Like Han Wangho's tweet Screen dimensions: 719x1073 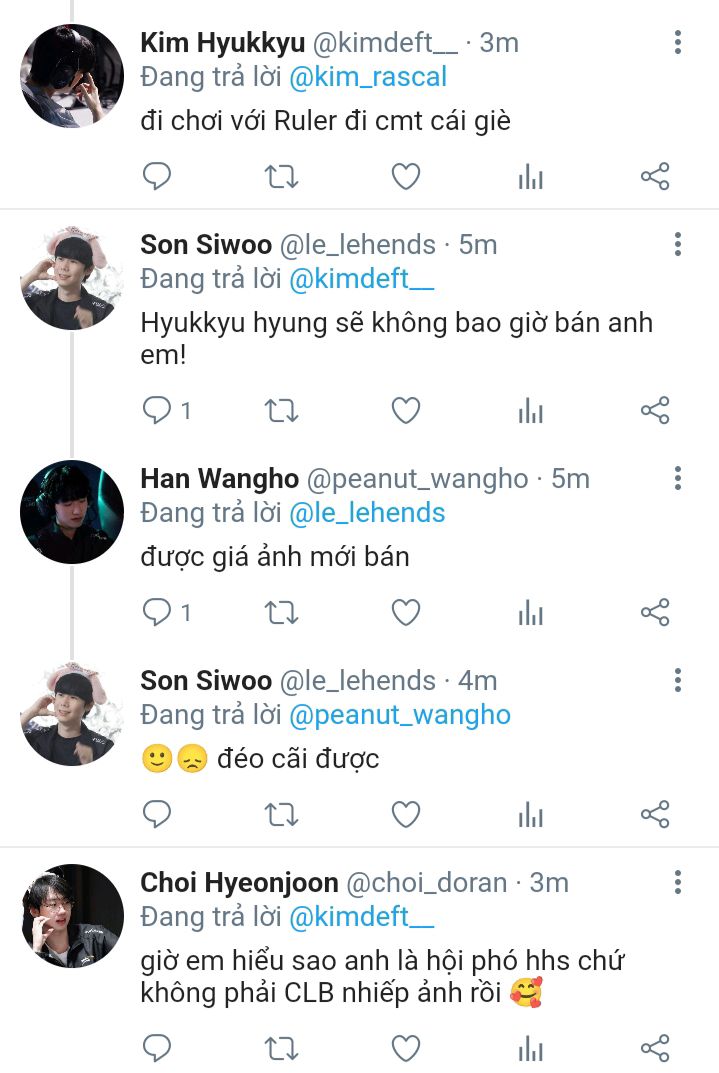click(x=405, y=612)
